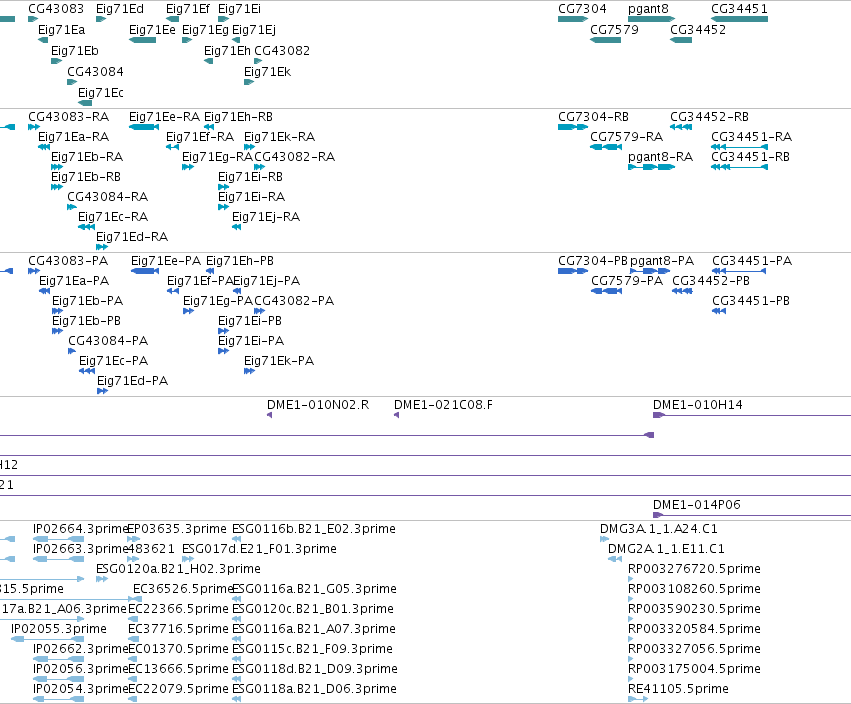Select Eig71Ej-RA transcript label

coord(266,217)
